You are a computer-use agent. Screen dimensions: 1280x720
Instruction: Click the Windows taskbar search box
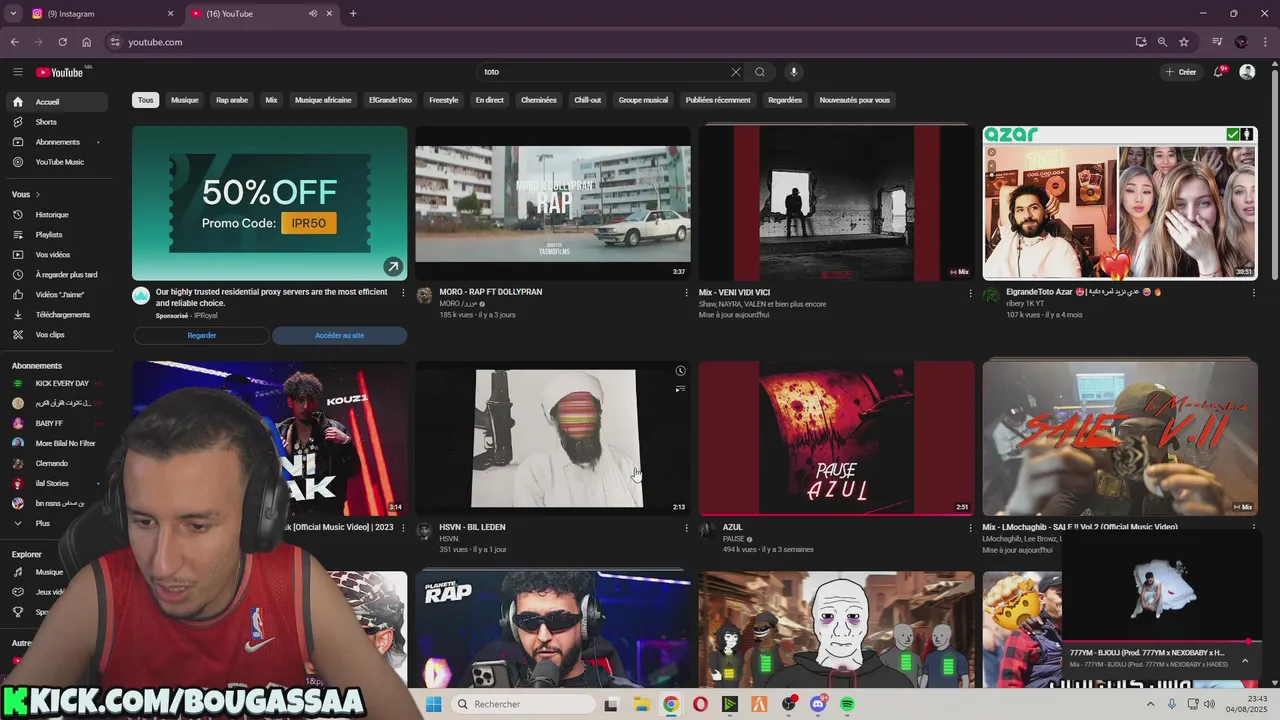click(x=523, y=704)
